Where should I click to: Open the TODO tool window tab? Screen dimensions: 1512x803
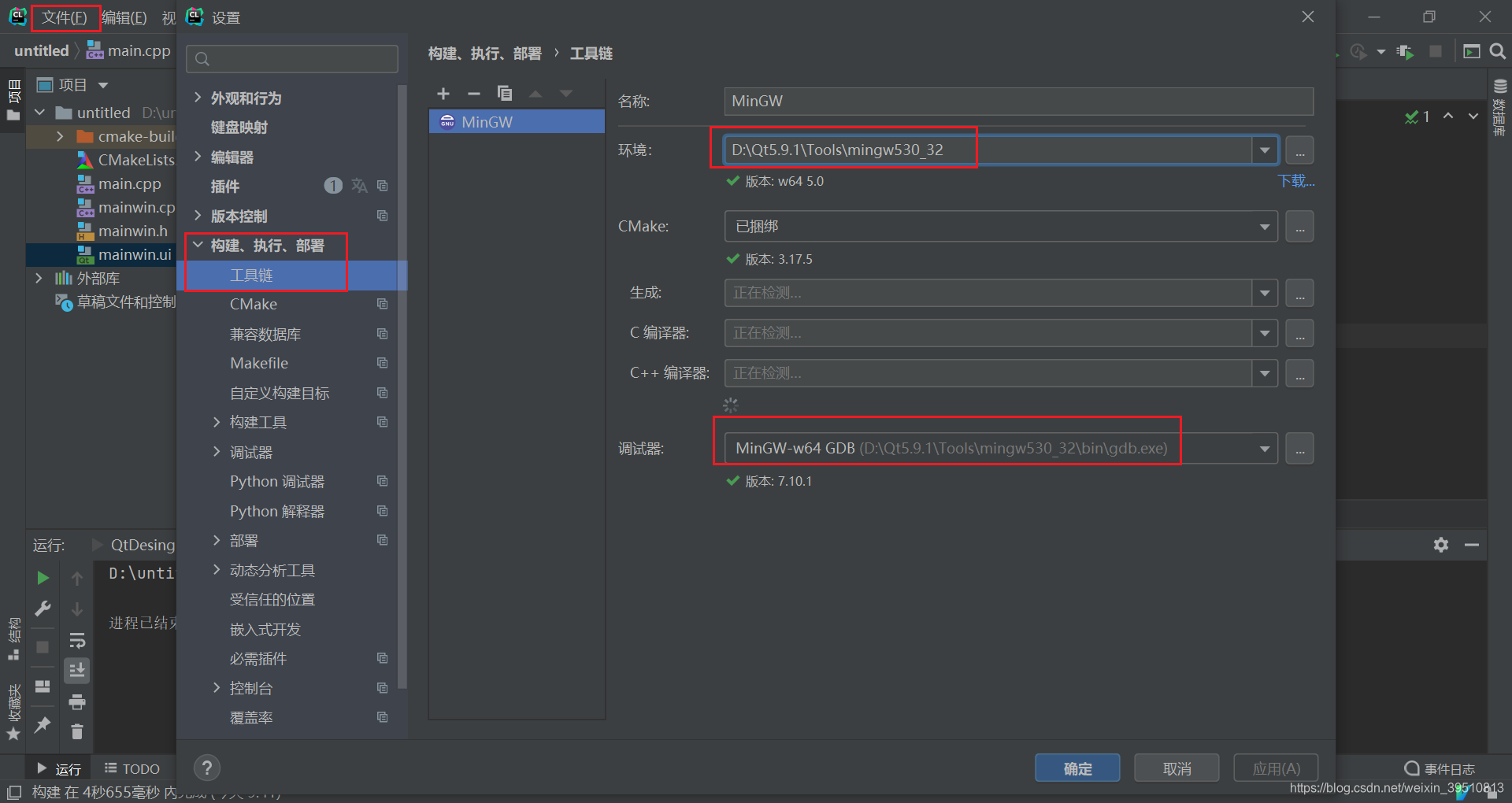click(132, 768)
